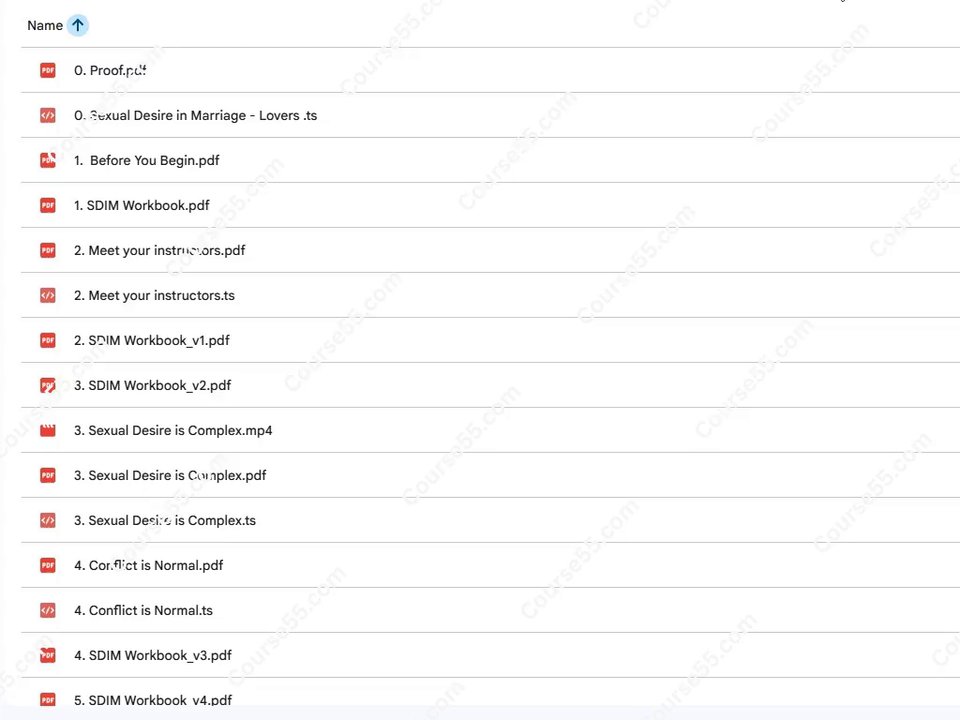Screen dimensions: 960x720
Task: Select the video icon for Sexual Desire is Complex.mp4
Action: tap(48, 430)
